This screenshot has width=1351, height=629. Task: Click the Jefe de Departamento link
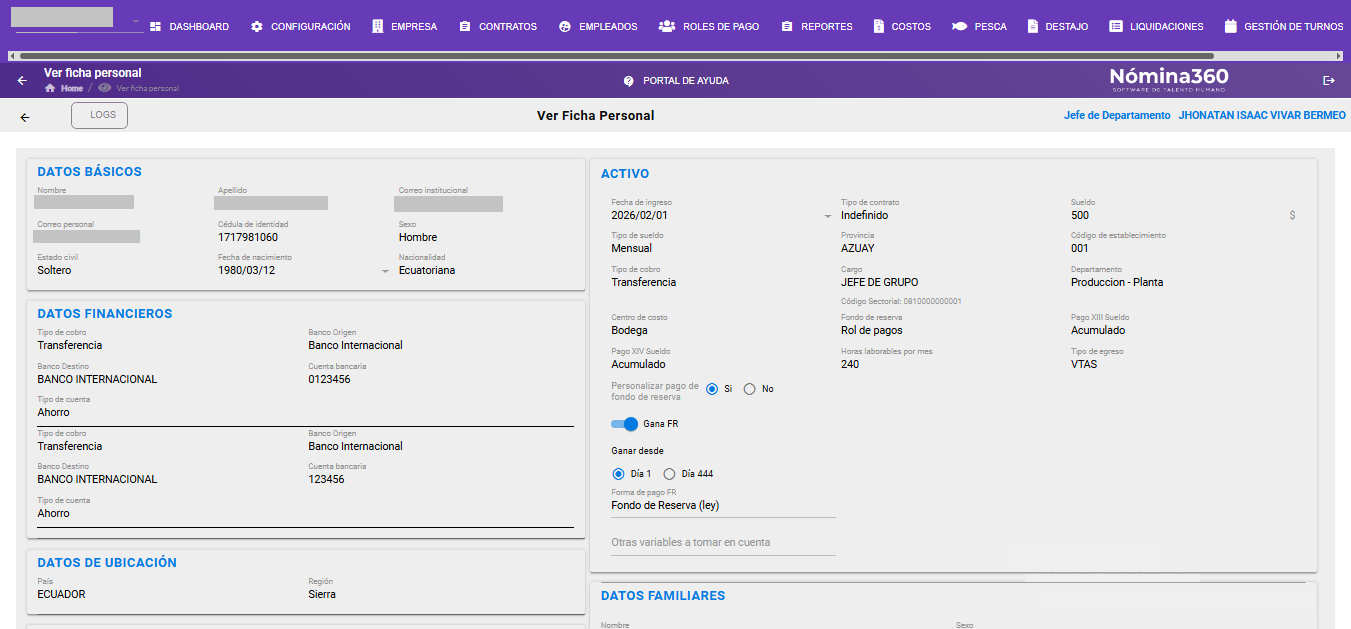pos(1117,116)
